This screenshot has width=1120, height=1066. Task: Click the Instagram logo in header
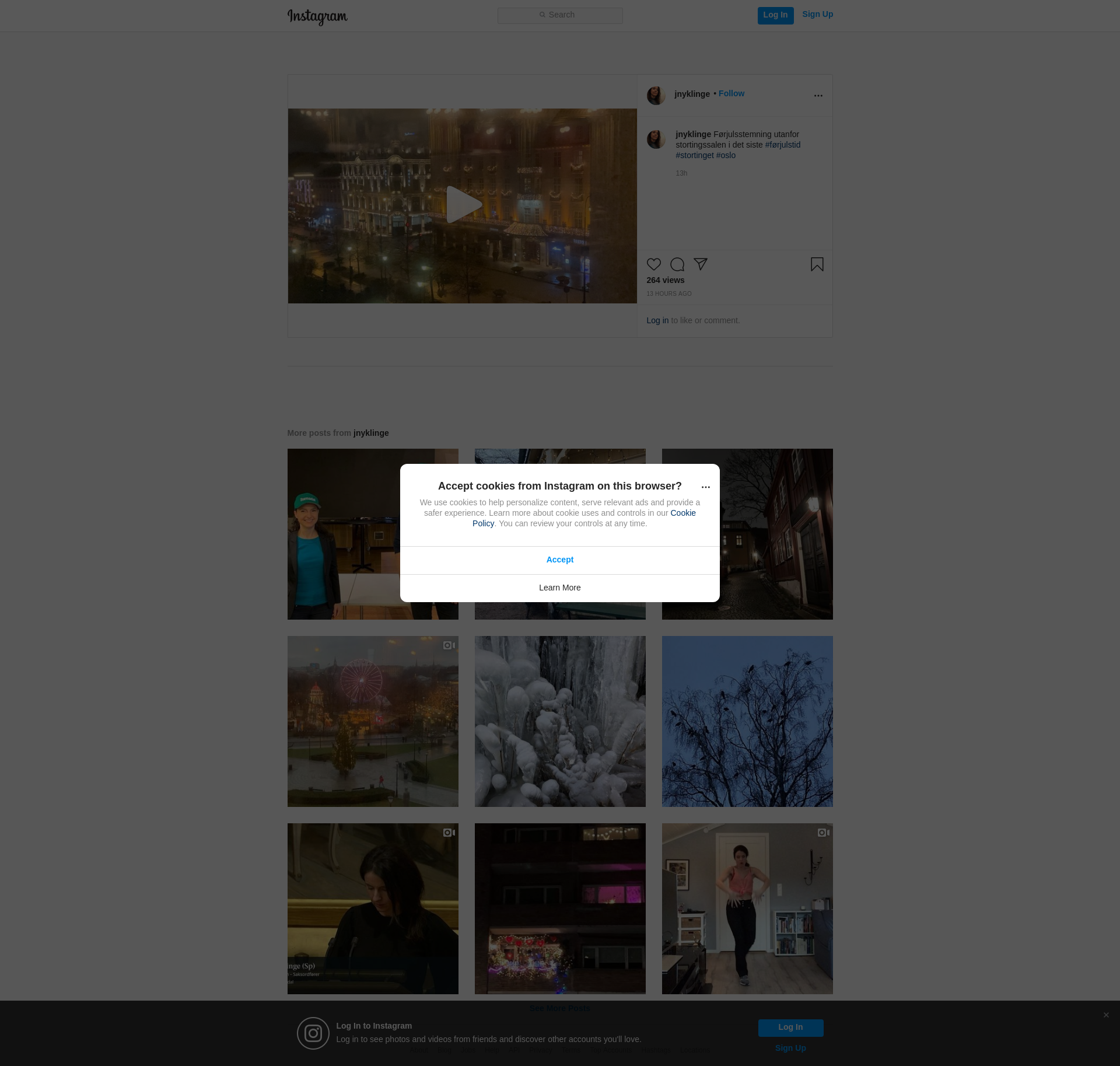[x=317, y=16]
